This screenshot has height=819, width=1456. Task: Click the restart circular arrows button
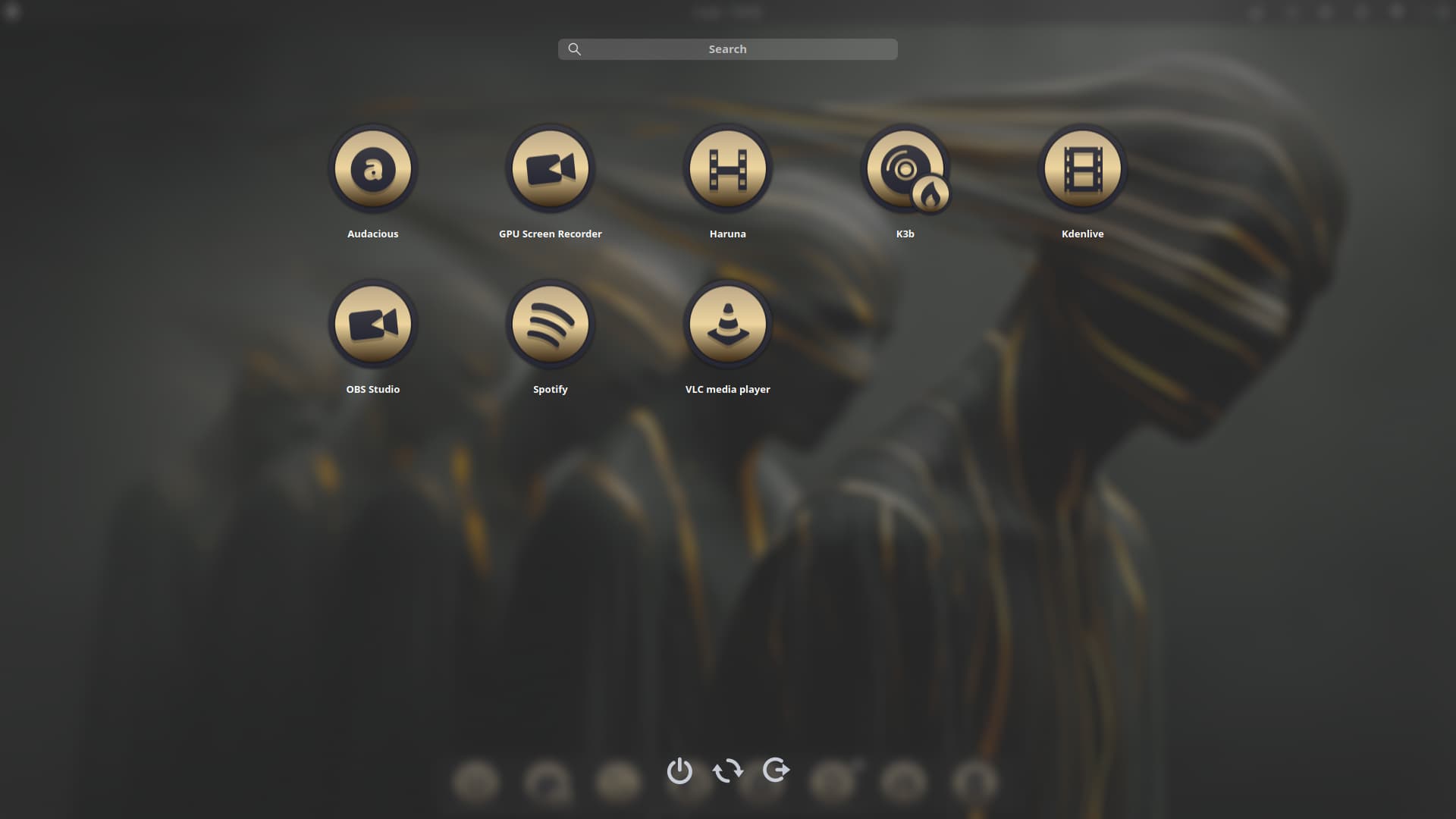[727, 770]
